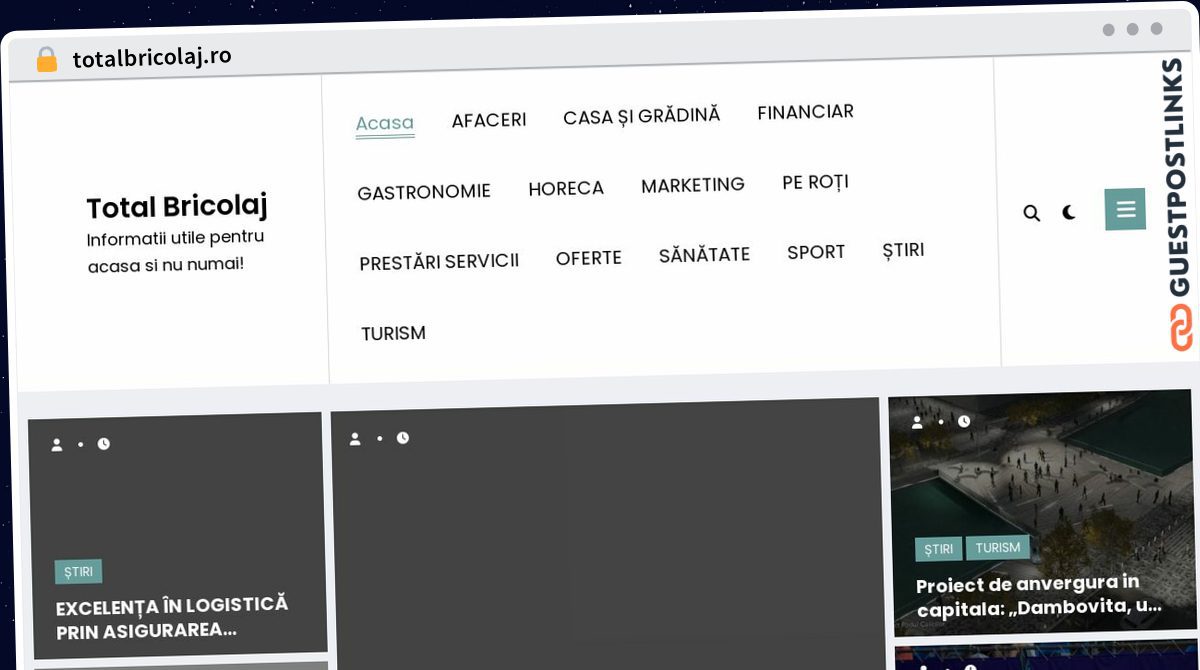Click the totalbricolaj.ro address text
Screen dimensions: 1200x670
click(152, 58)
